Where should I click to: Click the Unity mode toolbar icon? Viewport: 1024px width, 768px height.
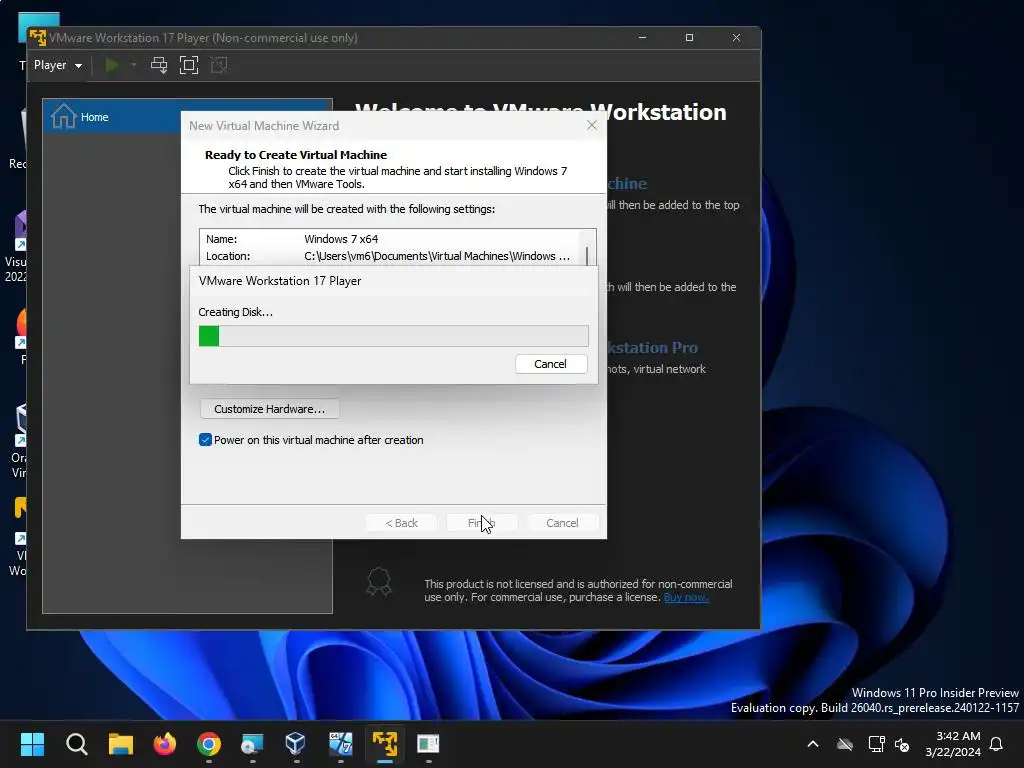pyautogui.click(x=219, y=65)
